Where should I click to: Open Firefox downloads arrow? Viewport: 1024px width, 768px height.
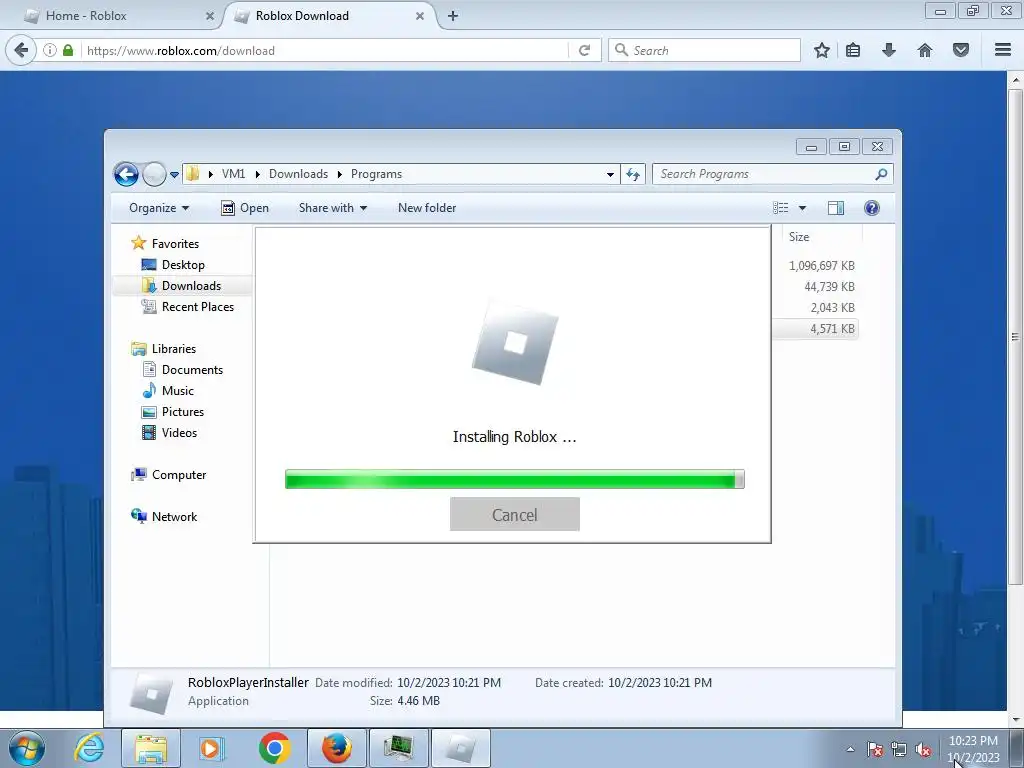pos(889,50)
